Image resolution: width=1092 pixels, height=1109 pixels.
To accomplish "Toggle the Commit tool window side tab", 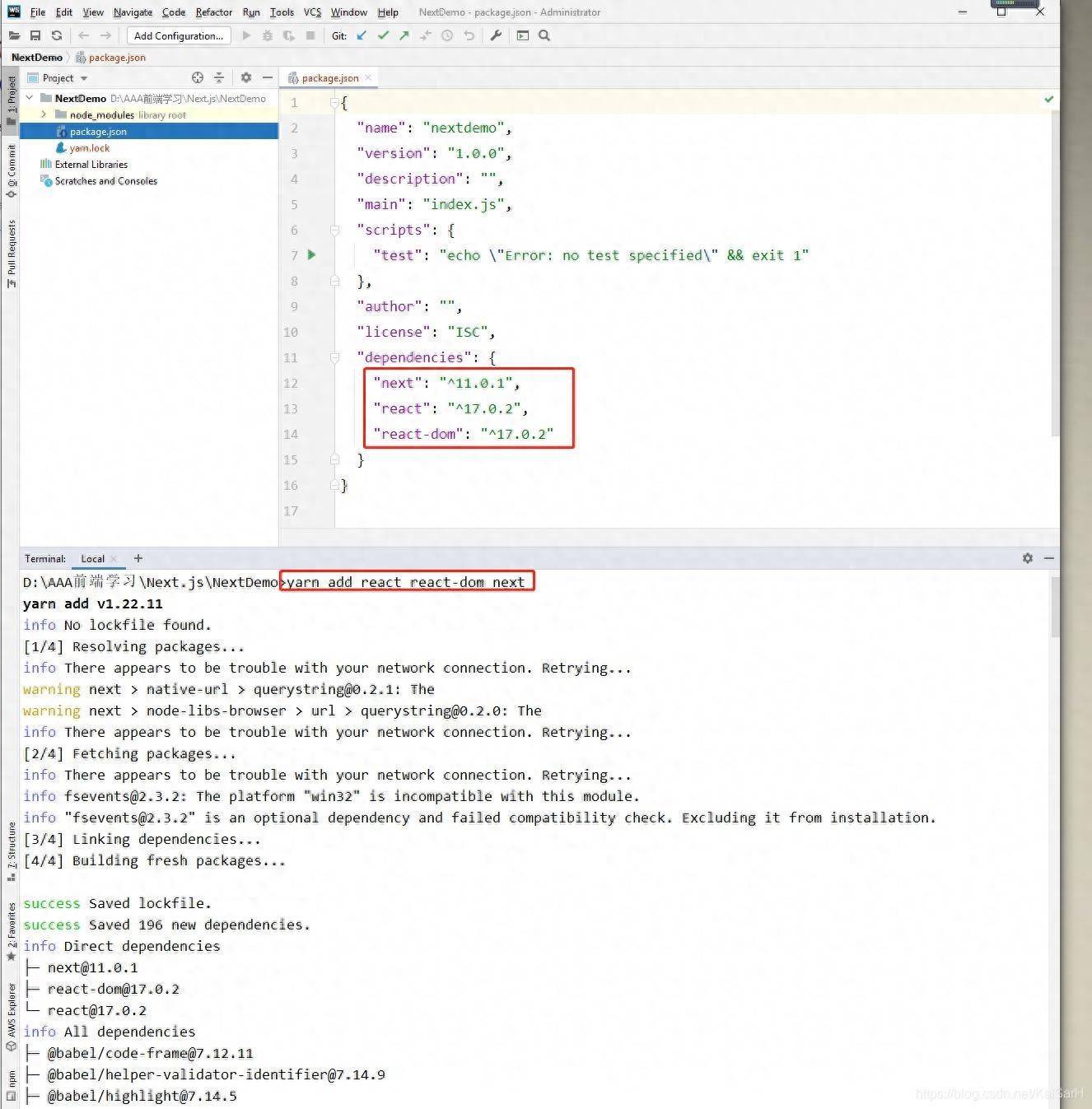I will coord(11,170).
